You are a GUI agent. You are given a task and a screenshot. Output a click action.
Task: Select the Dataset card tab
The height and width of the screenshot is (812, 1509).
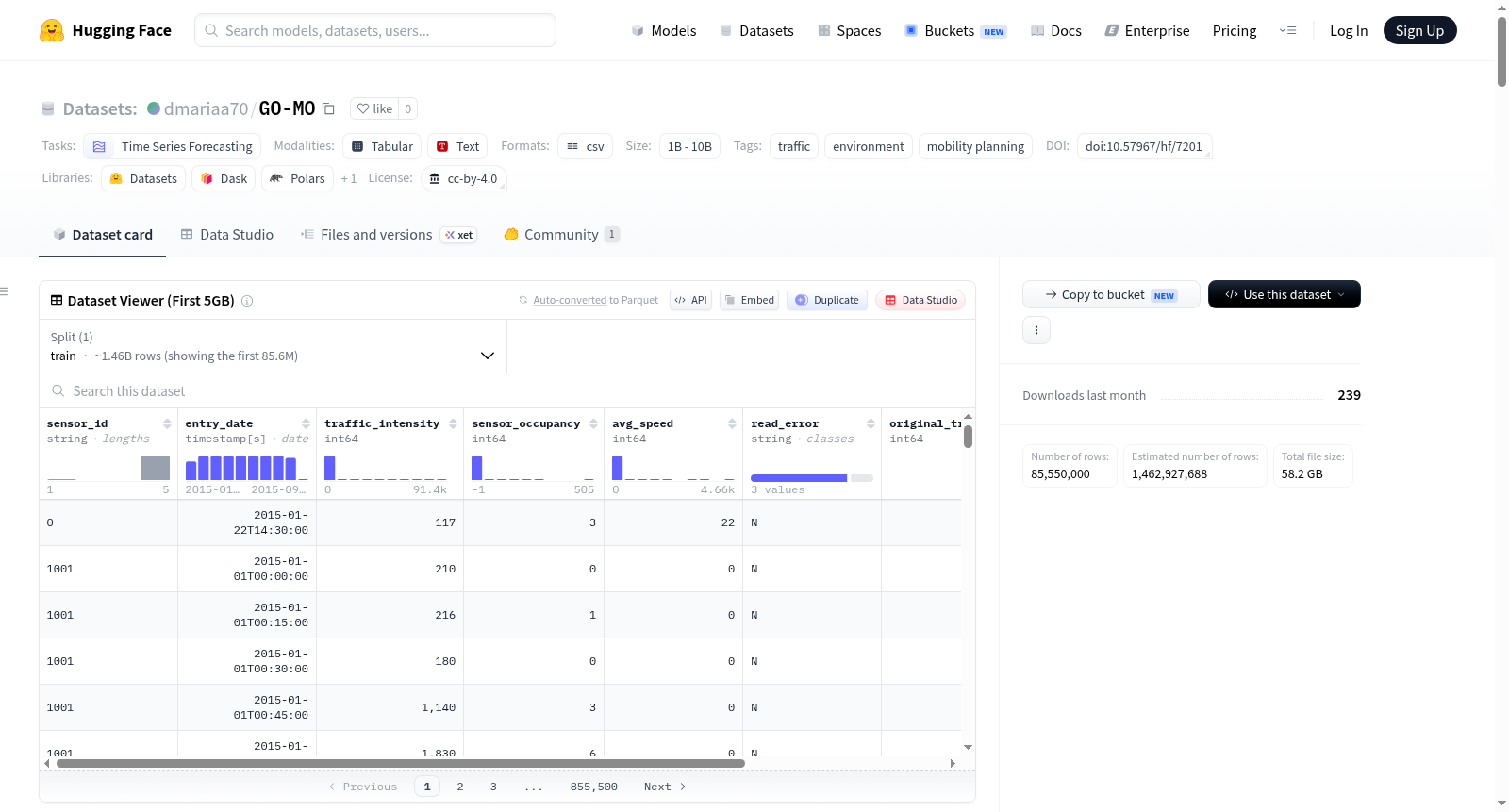[x=103, y=234]
